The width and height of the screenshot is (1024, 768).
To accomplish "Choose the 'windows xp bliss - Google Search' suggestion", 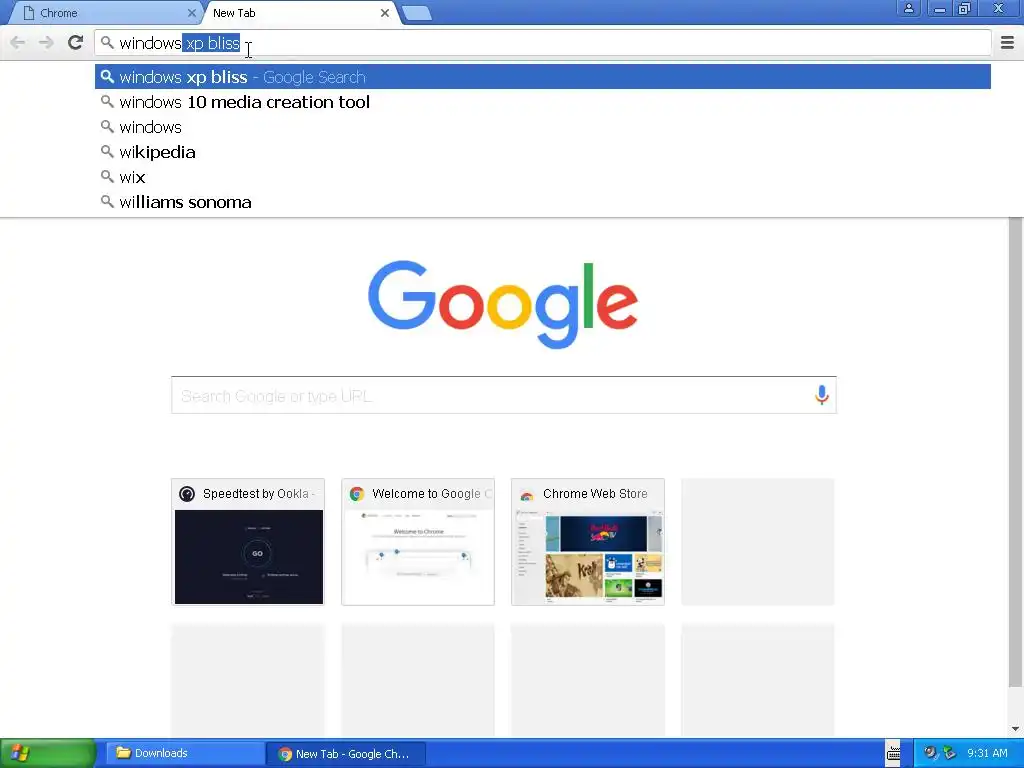I will (x=543, y=77).
